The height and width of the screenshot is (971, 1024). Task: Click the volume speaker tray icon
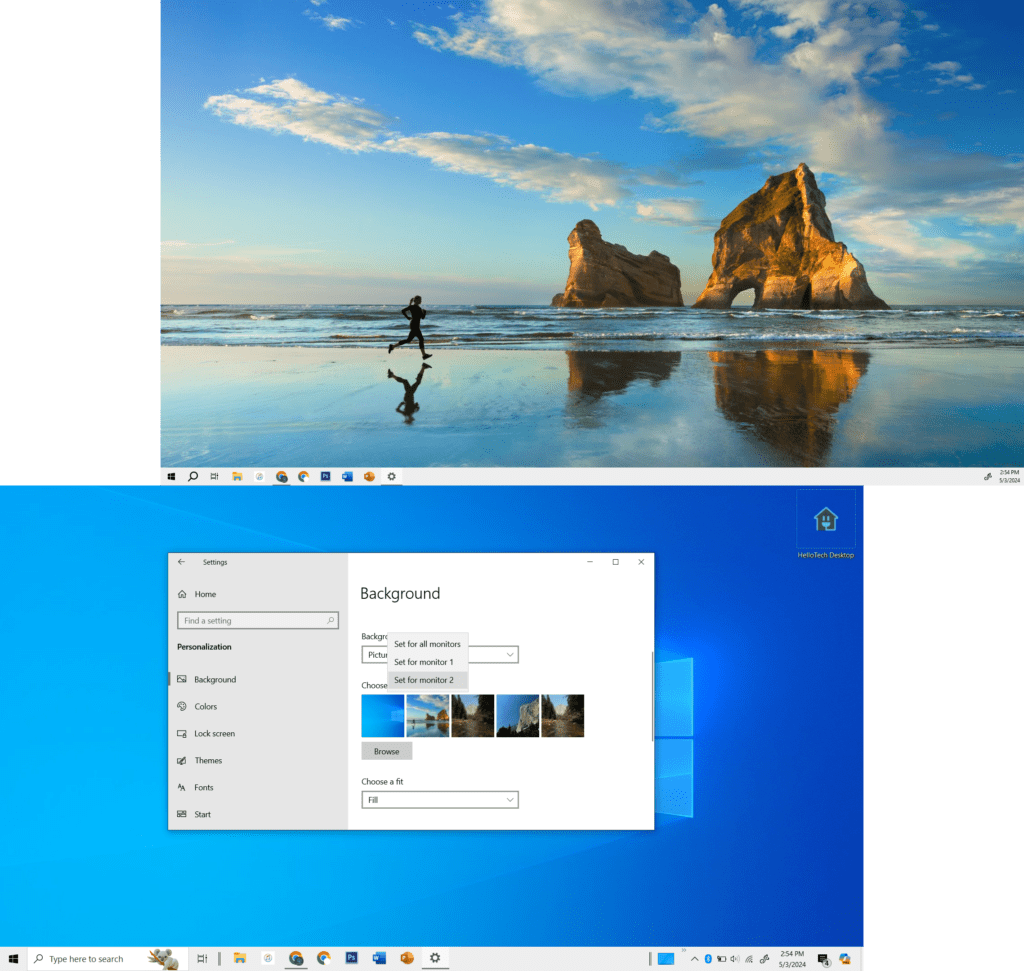click(x=735, y=959)
